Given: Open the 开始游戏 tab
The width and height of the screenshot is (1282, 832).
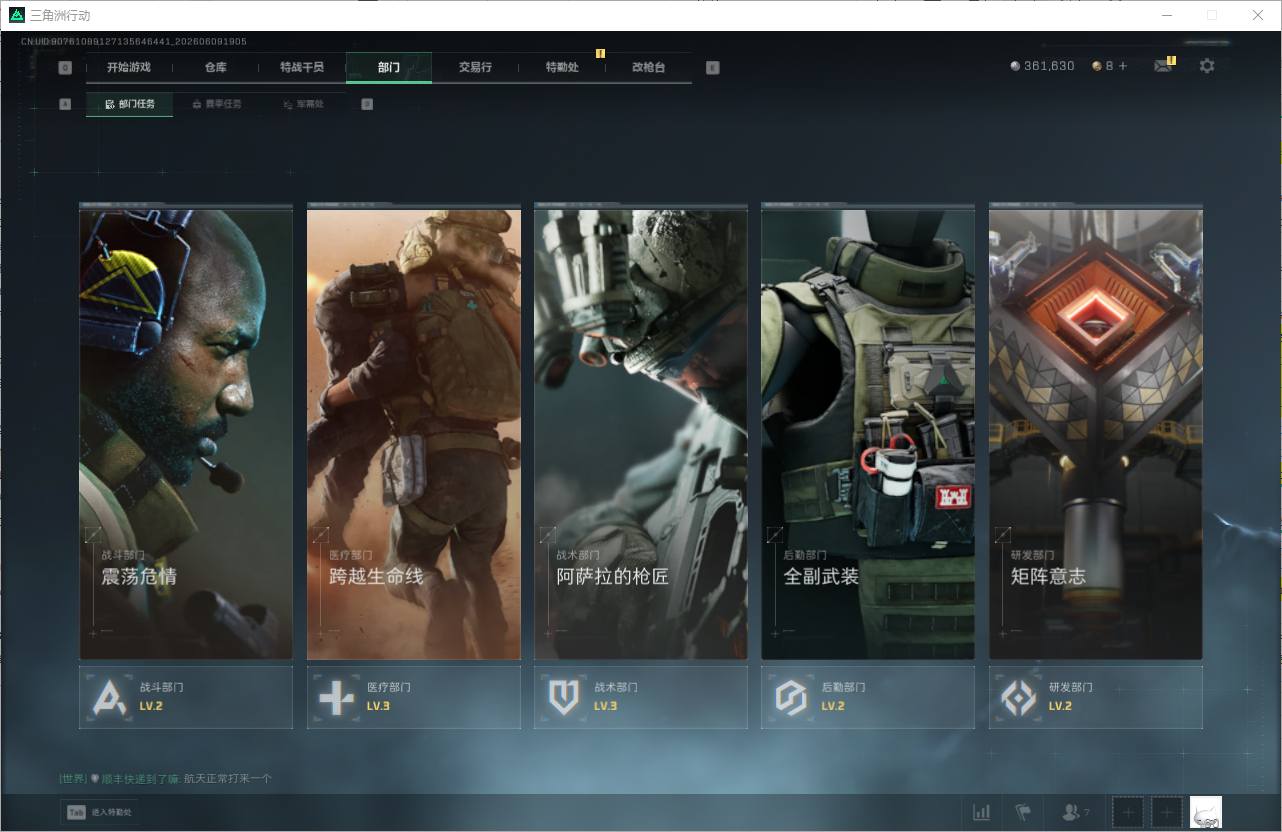Looking at the screenshot, I should (129, 67).
